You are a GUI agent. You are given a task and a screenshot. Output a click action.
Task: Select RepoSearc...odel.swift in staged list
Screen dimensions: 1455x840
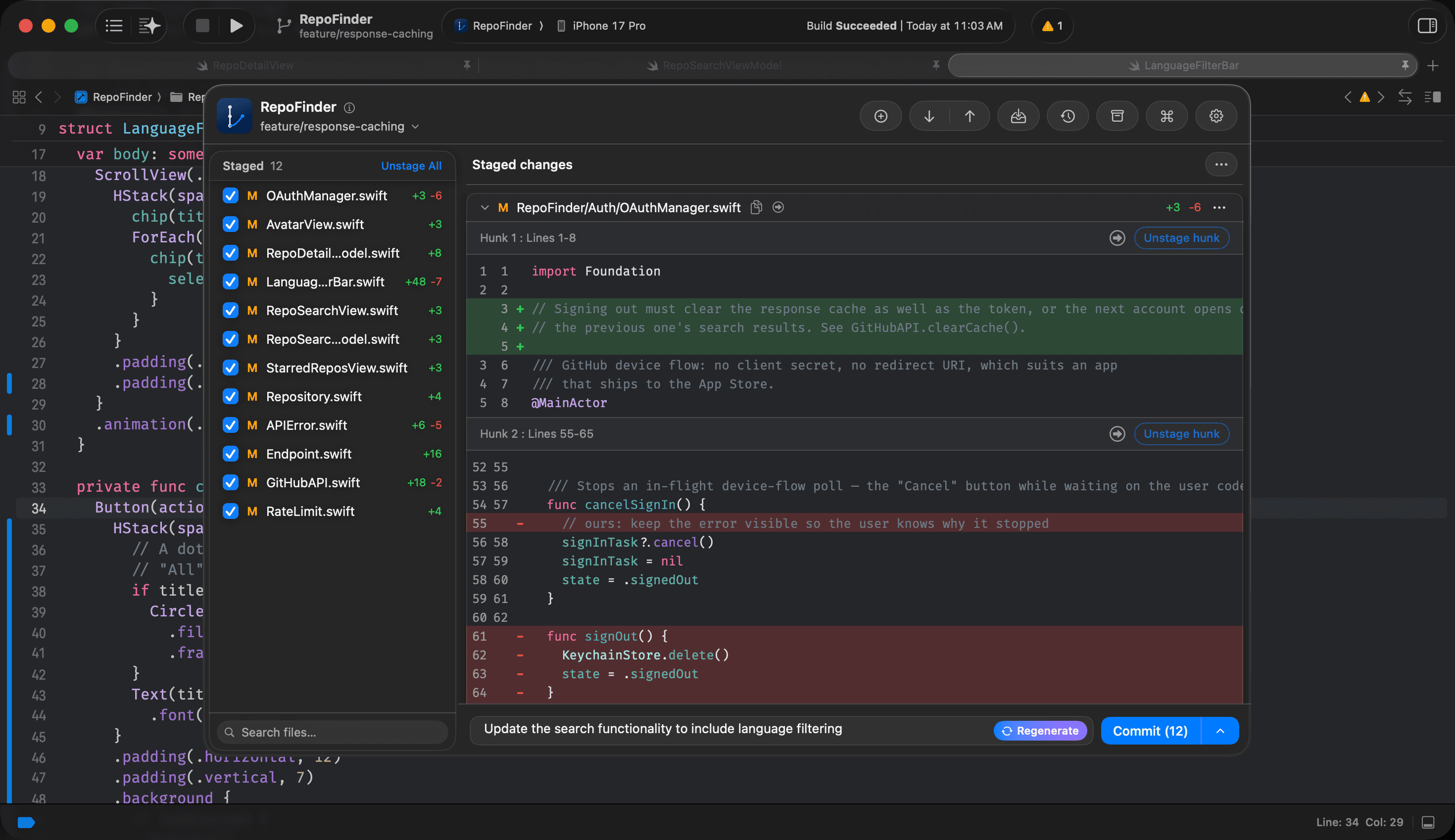[x=333, y=339]
